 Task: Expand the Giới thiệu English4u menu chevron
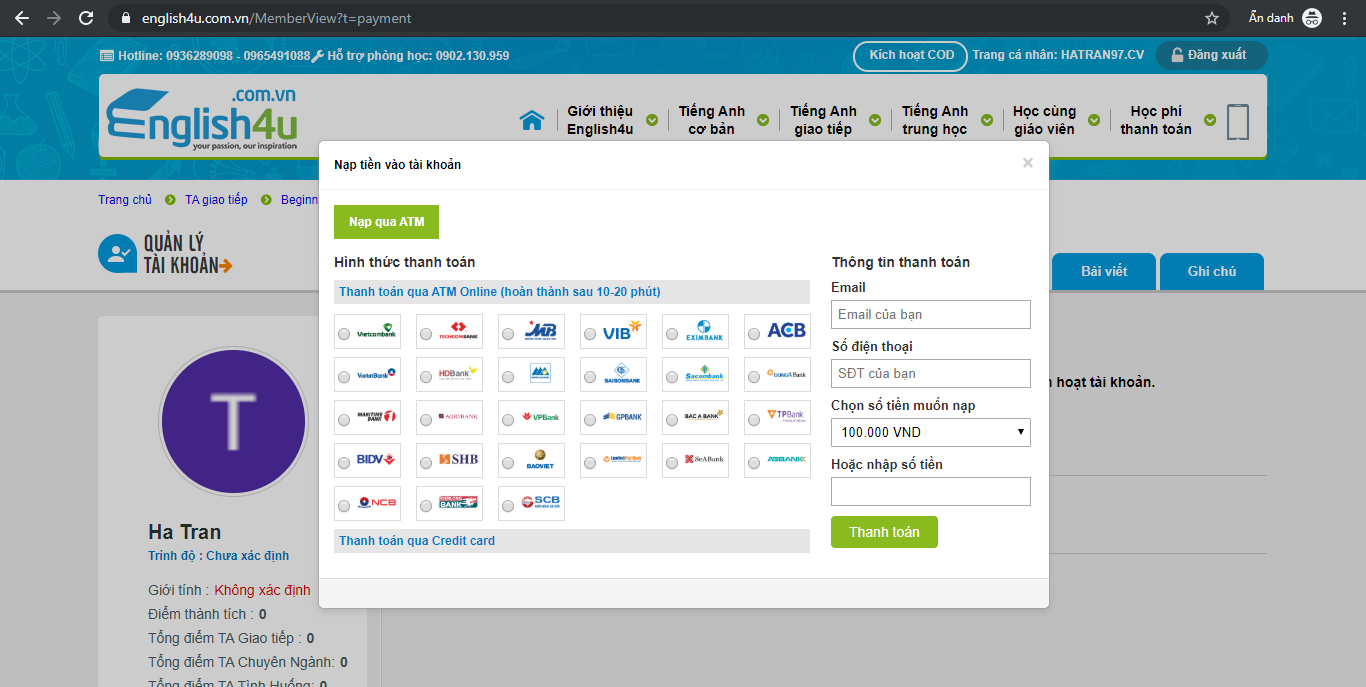click(x=652, y=120)
